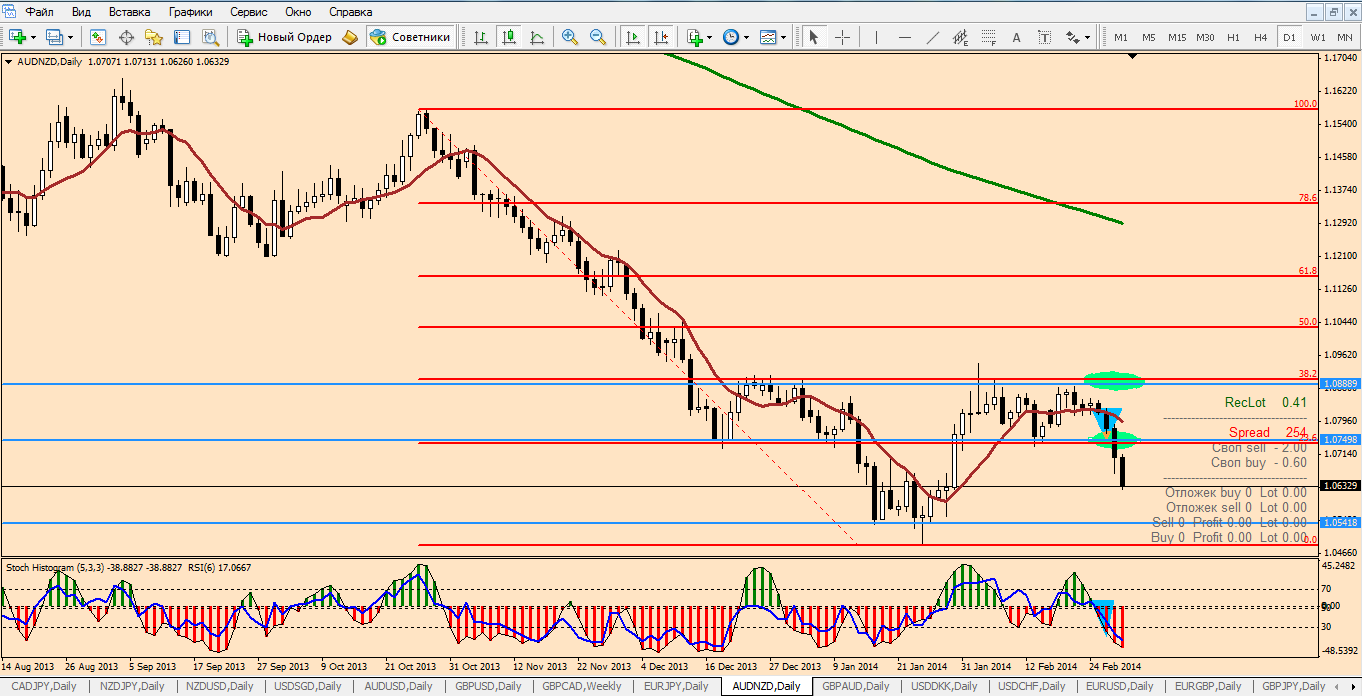The image size is (1362, 696).
Task: Toggle the Terminal panel icon
Action: click(x=182, y=37)
